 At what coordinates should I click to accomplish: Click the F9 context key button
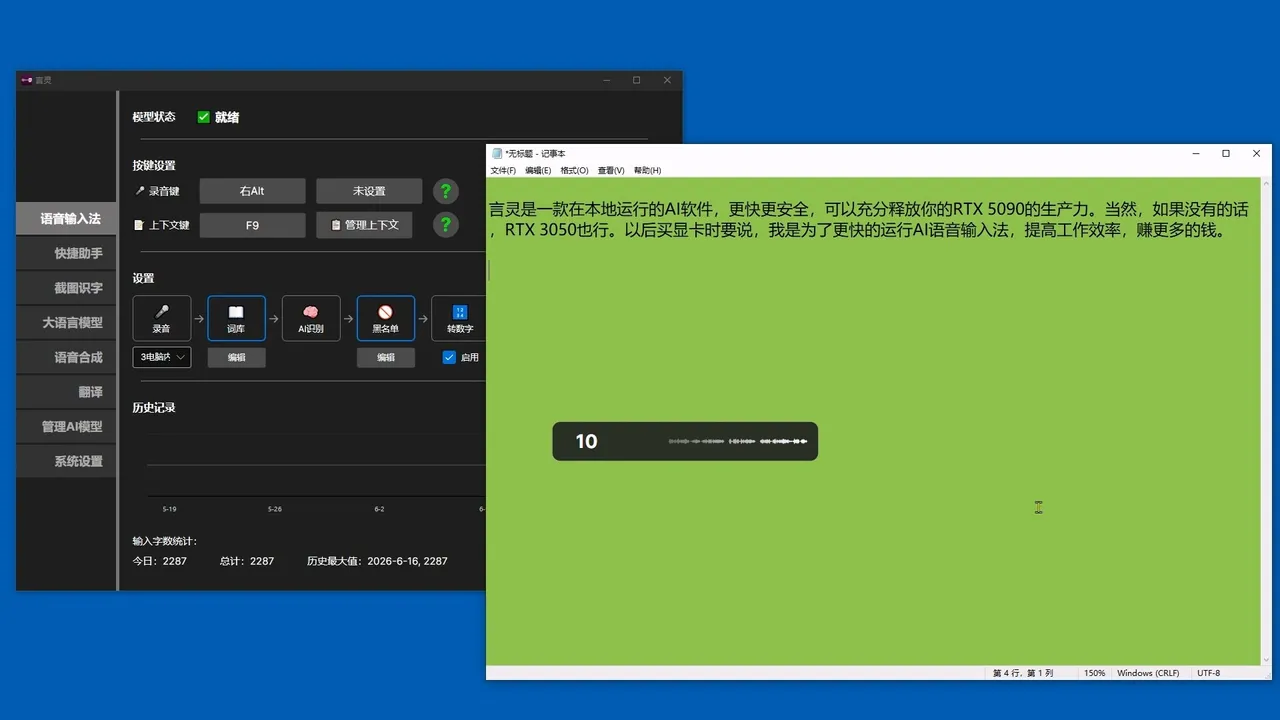point(252,225)
